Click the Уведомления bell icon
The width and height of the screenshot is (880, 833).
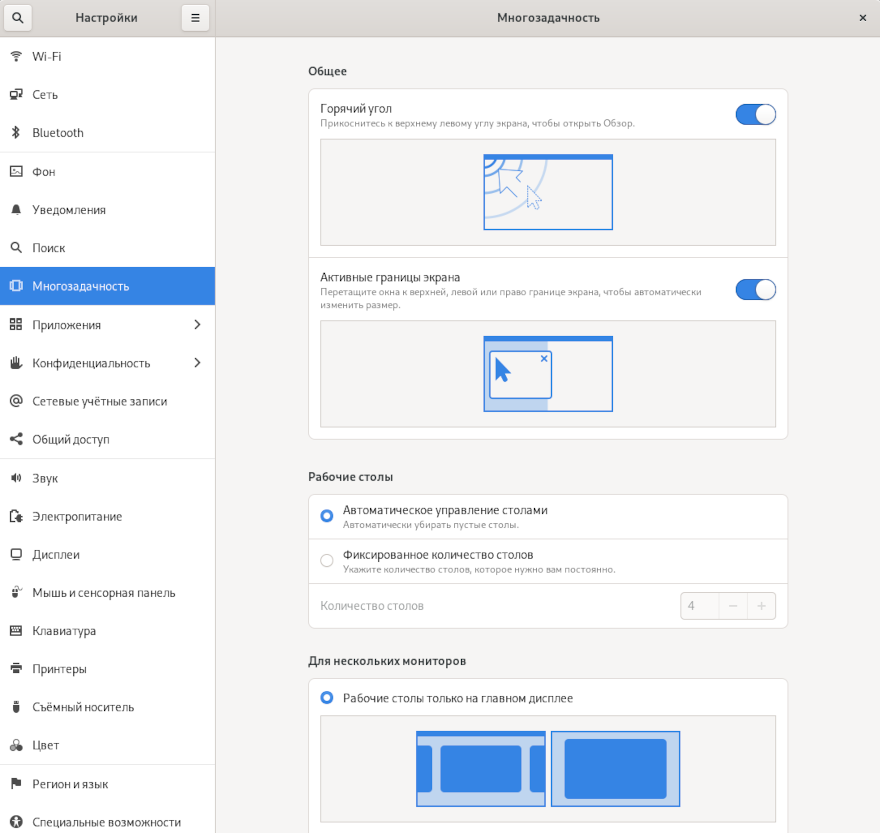coord(16,210)
